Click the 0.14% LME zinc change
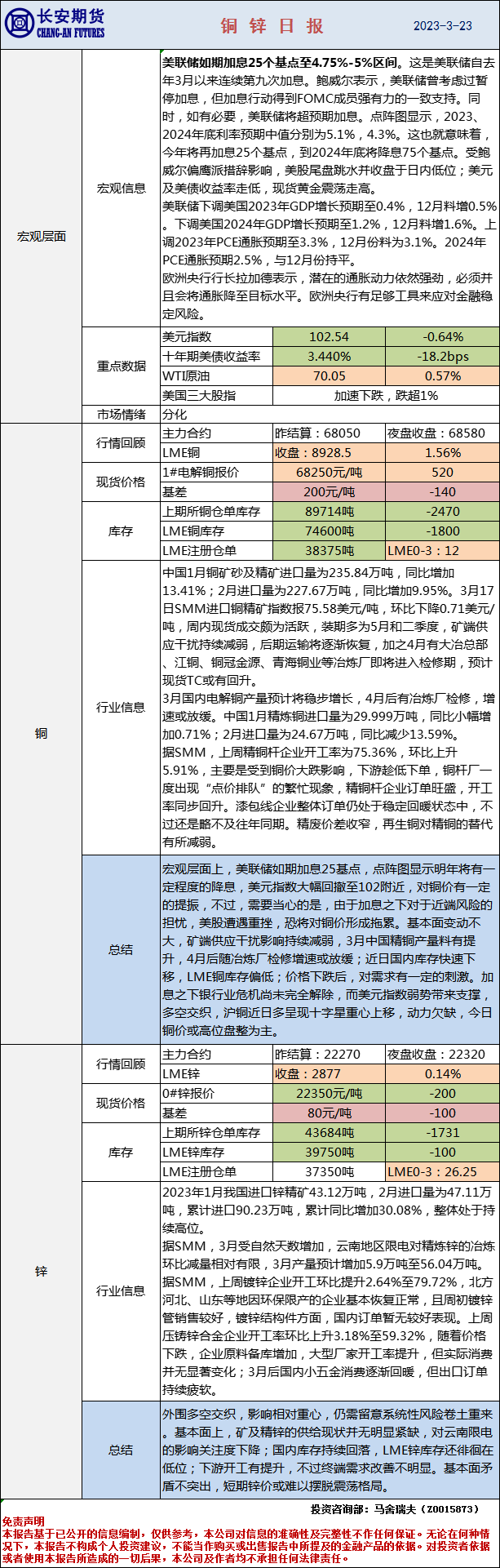 [442, 1073]
